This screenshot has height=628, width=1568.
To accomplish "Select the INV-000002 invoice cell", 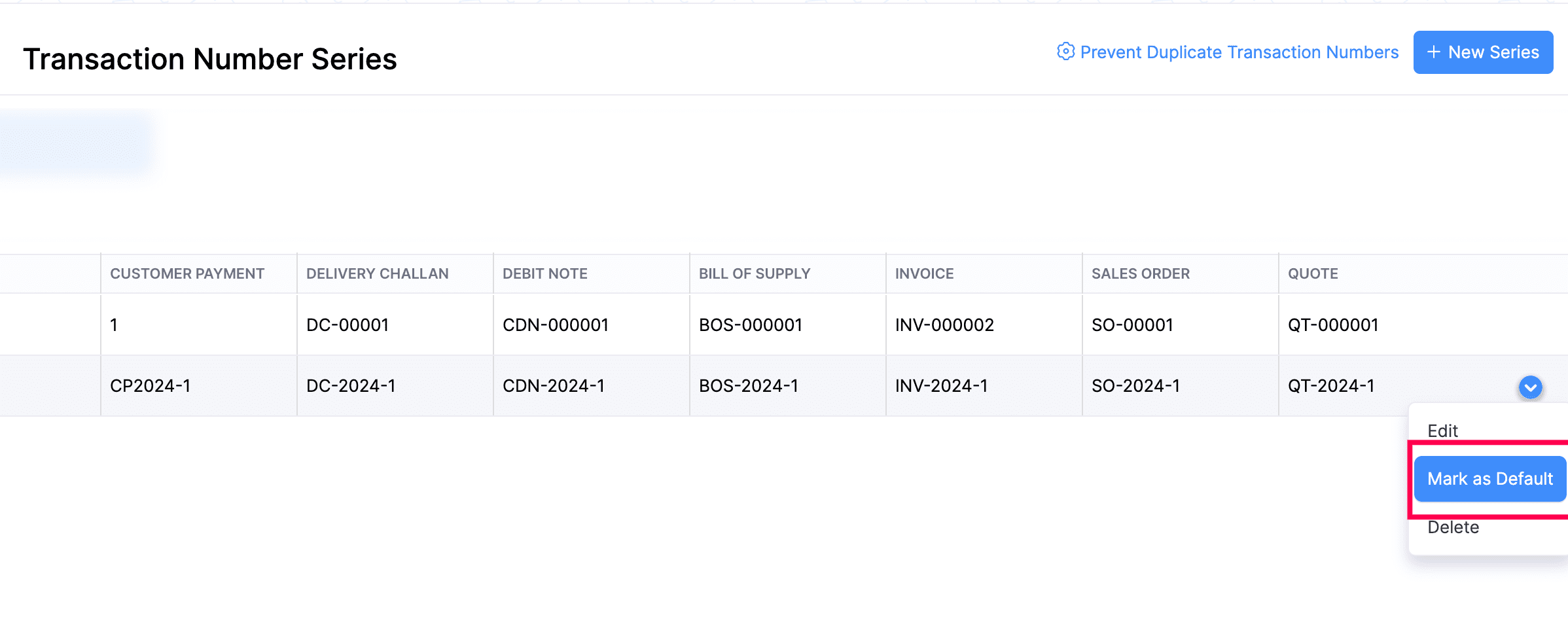I will click(x=944, y=325).
